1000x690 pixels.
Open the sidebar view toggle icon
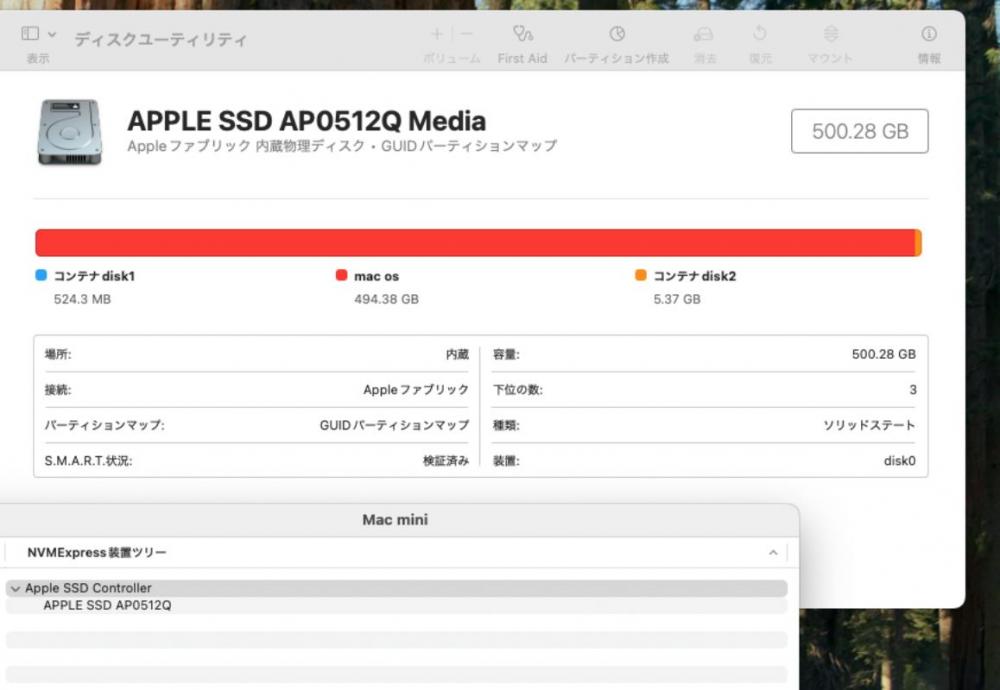point(30,33)
